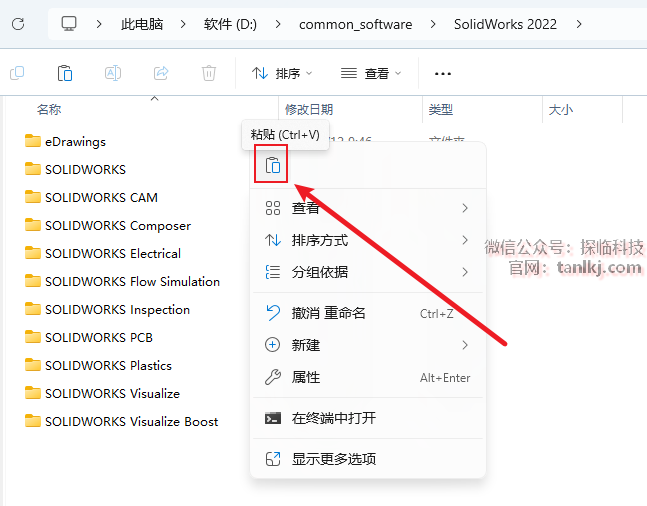Open 新建 submenu in context menu
The width and height of the screenshot is (647, 506).
pyautogui.click(x=368, y=345)
